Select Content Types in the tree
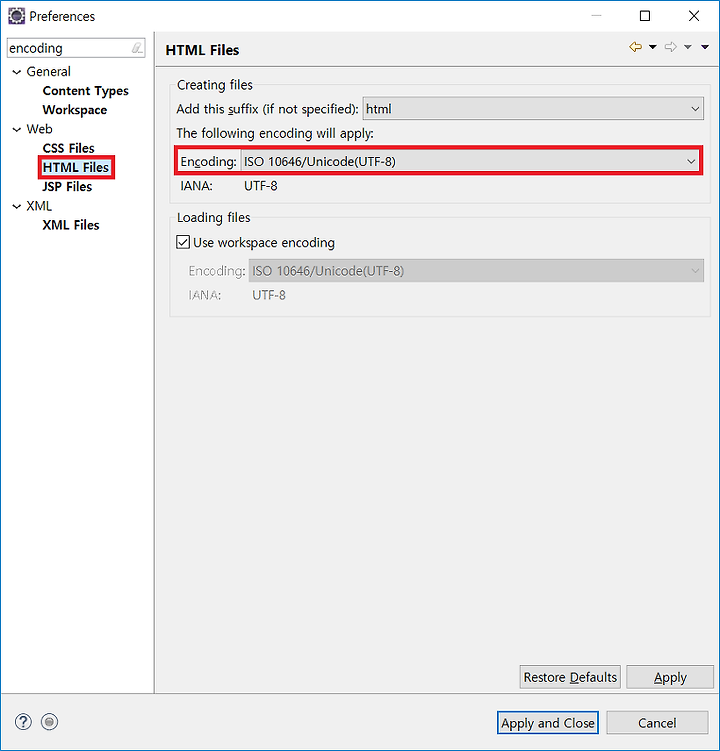Screen dimensions: 720x751 pyautogui.click(x=85, y=91)
